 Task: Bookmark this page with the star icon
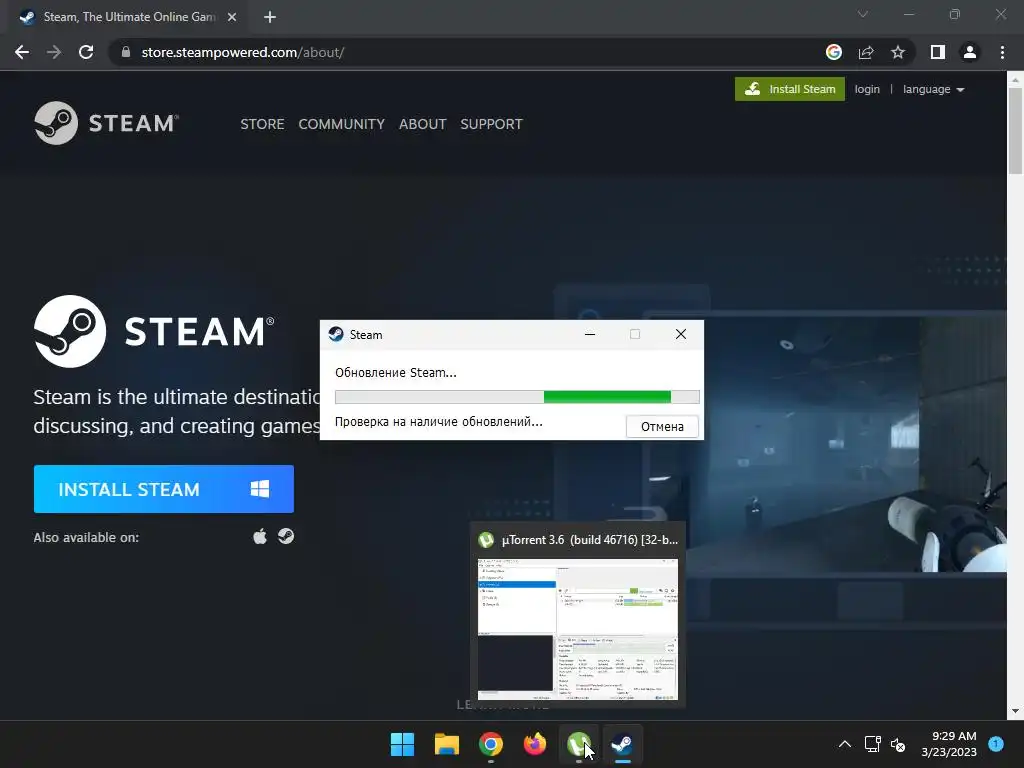click(x=898, y=52)
